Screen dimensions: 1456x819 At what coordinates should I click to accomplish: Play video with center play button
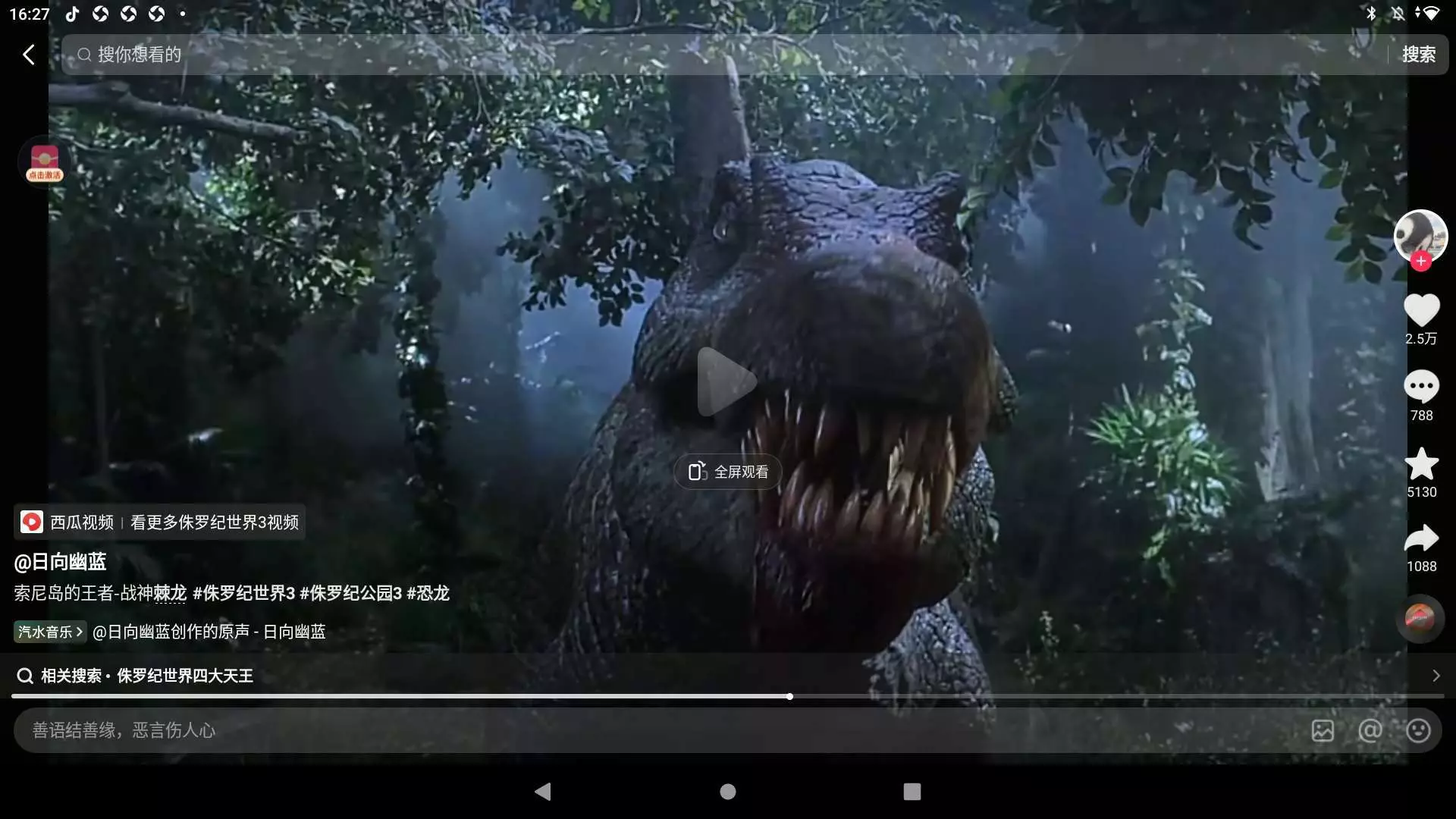726,381
